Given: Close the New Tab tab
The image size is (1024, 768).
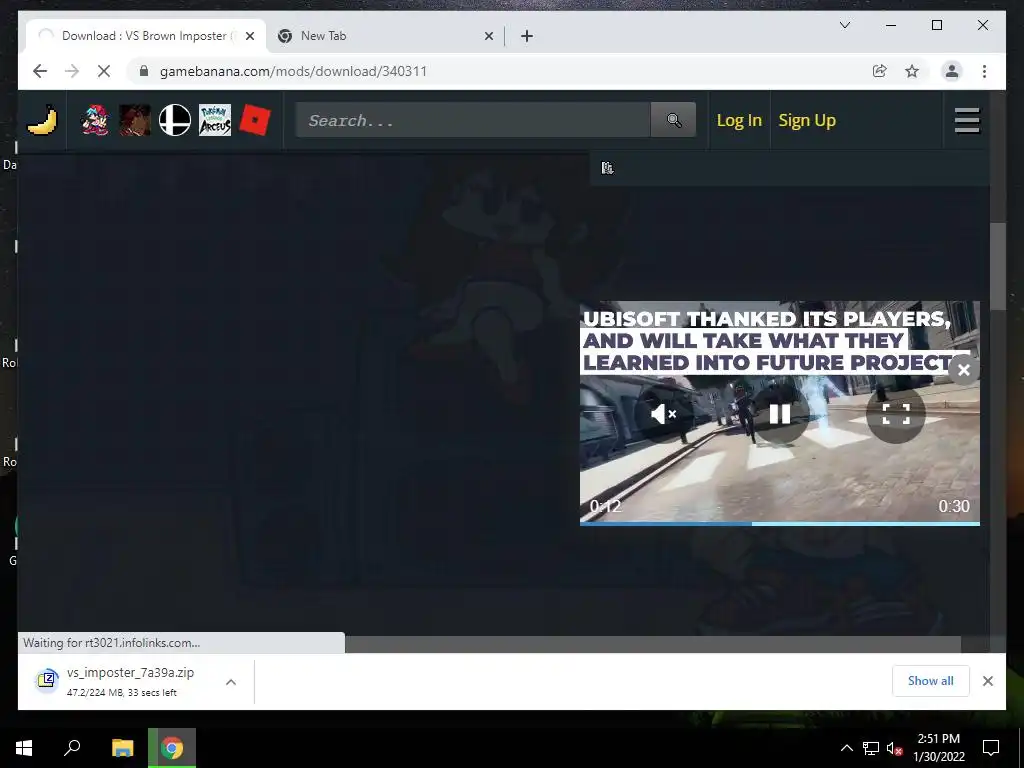Looking at the screenshot, I should (x=489, y=36).
